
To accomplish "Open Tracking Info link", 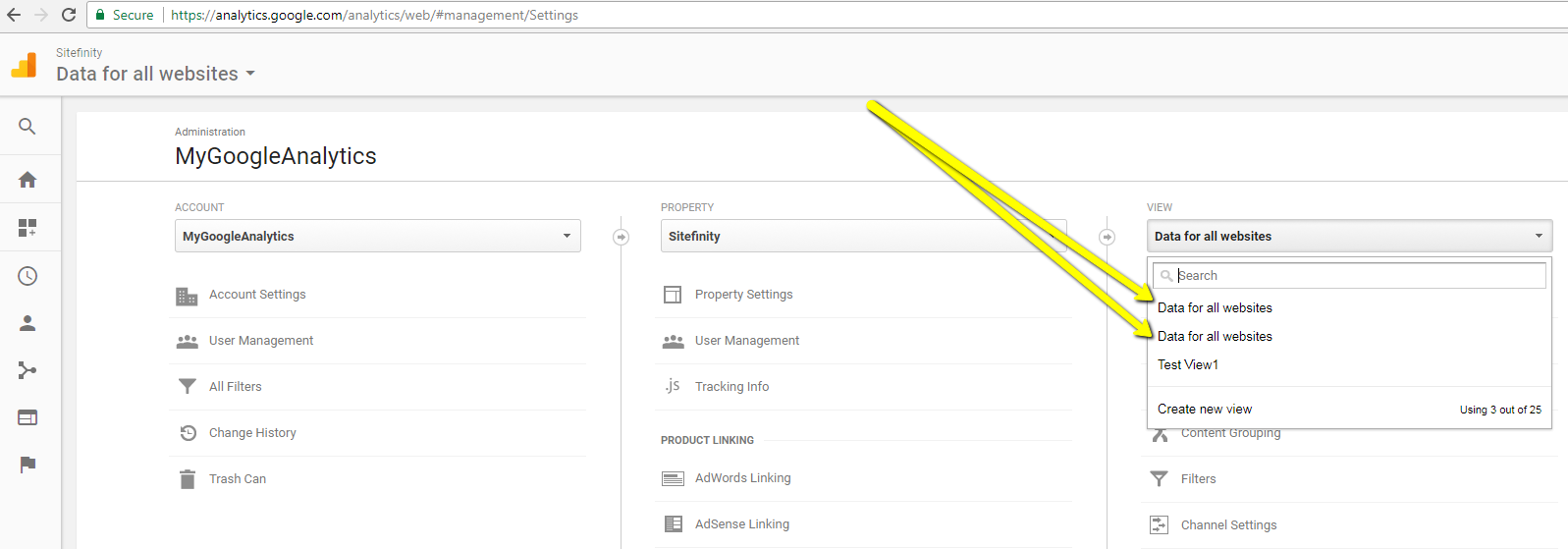I will (x=732, y=387).
